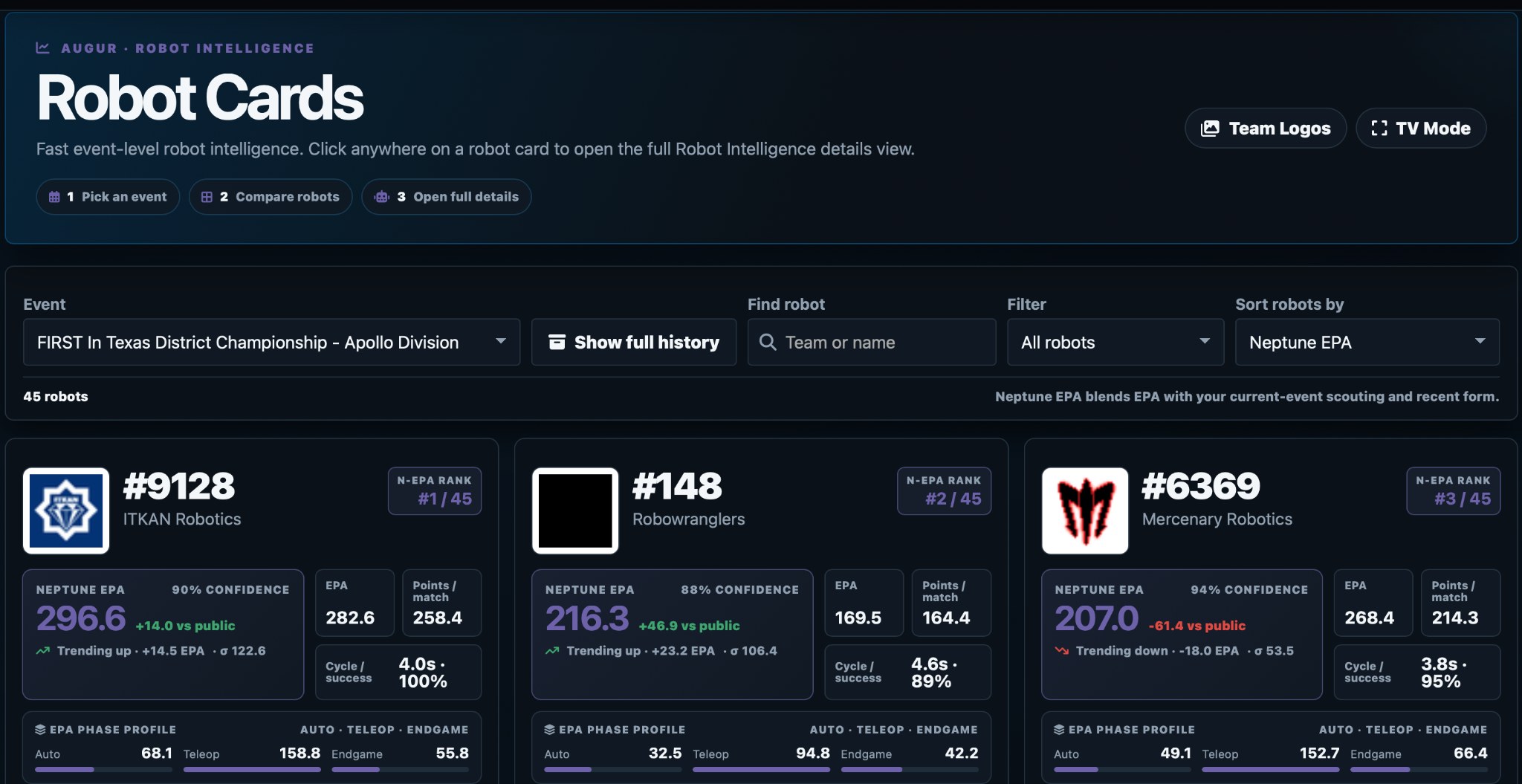Click the grid icon in Compare robots
Image resolution: width=1522 pixels, height=784 pixels.
[207, 197]
